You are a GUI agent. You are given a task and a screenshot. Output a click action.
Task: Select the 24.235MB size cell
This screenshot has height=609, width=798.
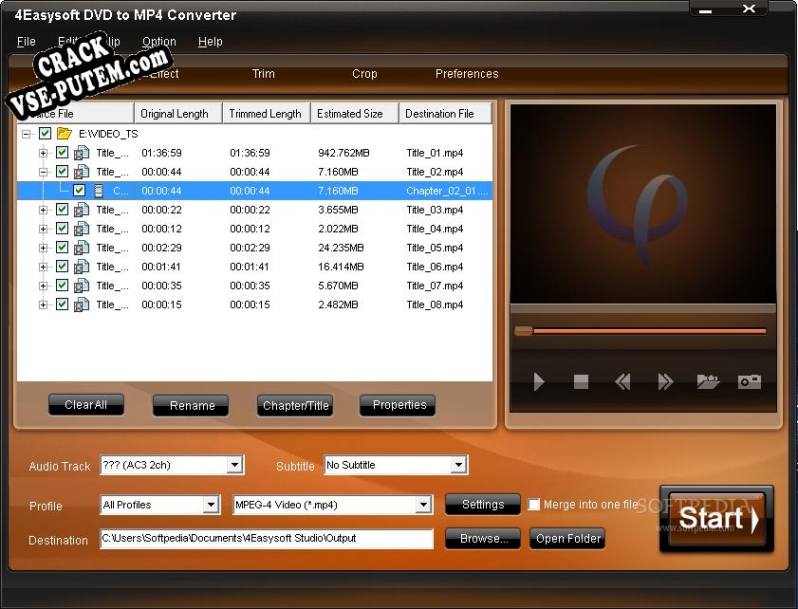tap(341, 248)
